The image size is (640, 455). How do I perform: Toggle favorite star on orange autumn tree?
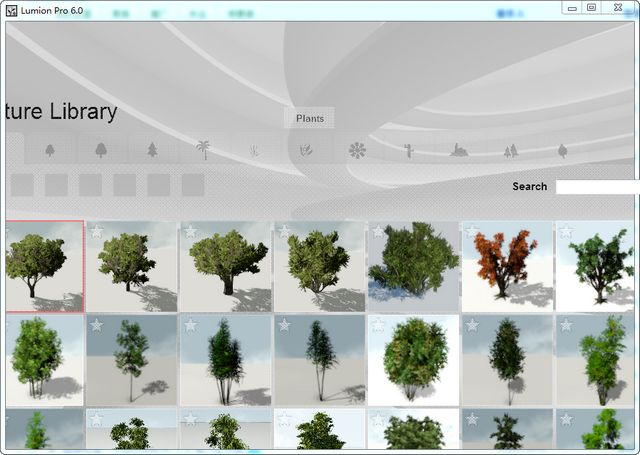point(472,232)
